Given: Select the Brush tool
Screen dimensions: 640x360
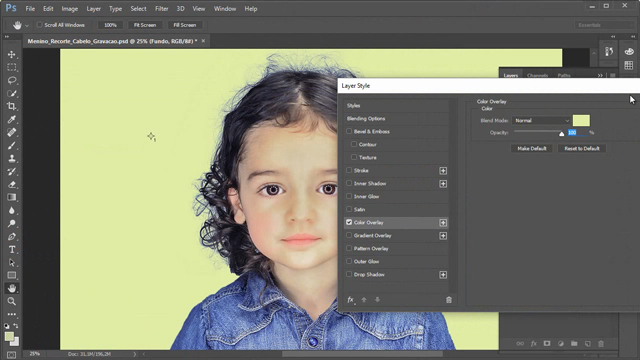Looking at the screenshot, I should point(11,145).
